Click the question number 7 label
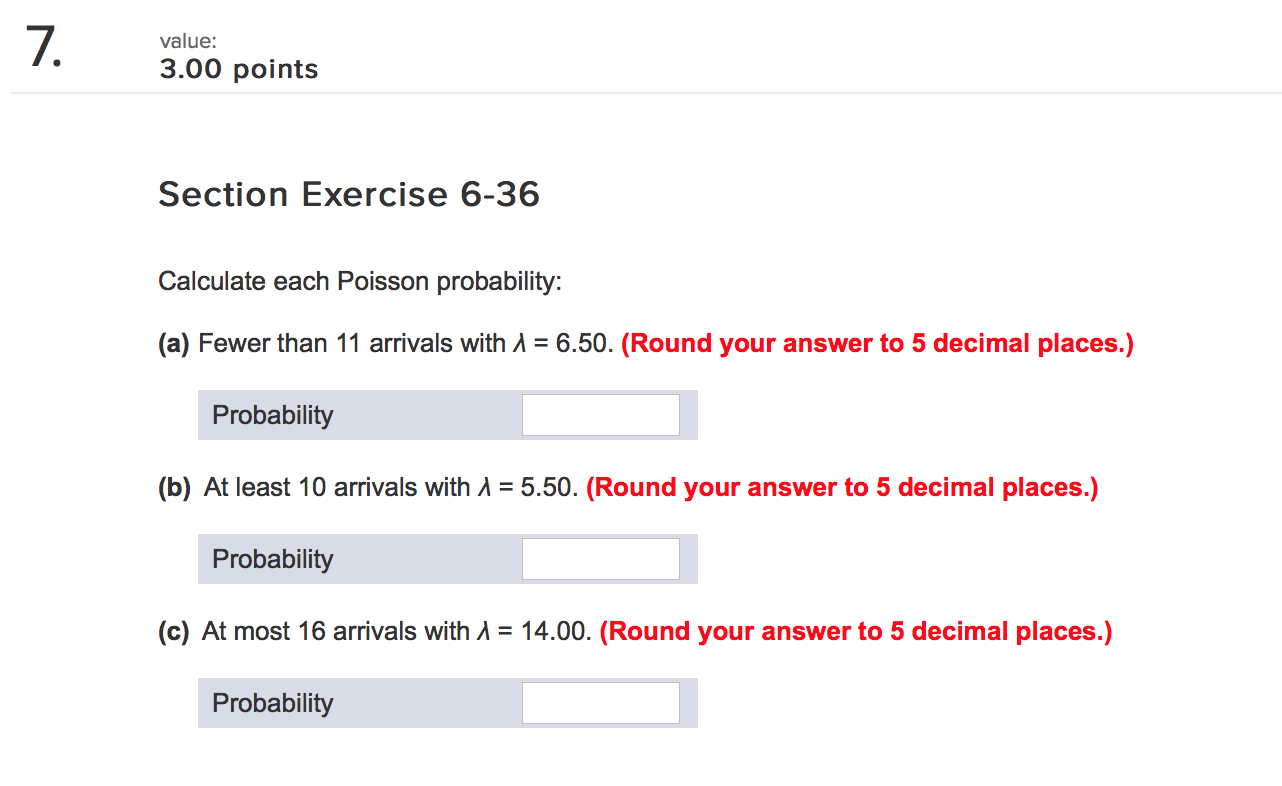 click(x=44, y=45)
